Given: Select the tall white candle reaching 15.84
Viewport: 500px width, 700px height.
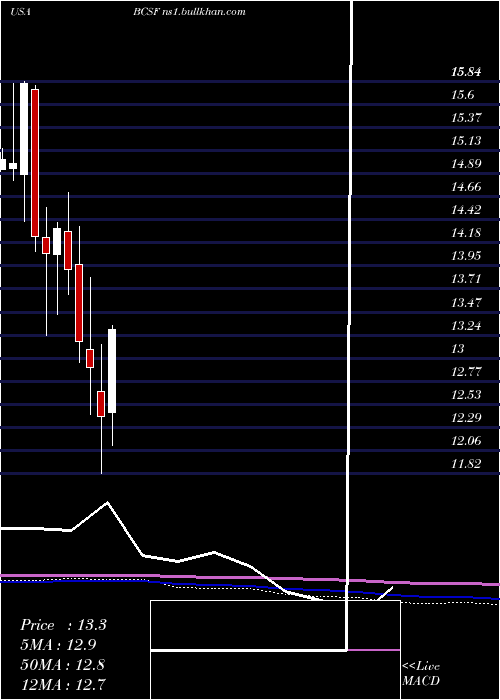Looking at the screenshot, I should point(24,129).
